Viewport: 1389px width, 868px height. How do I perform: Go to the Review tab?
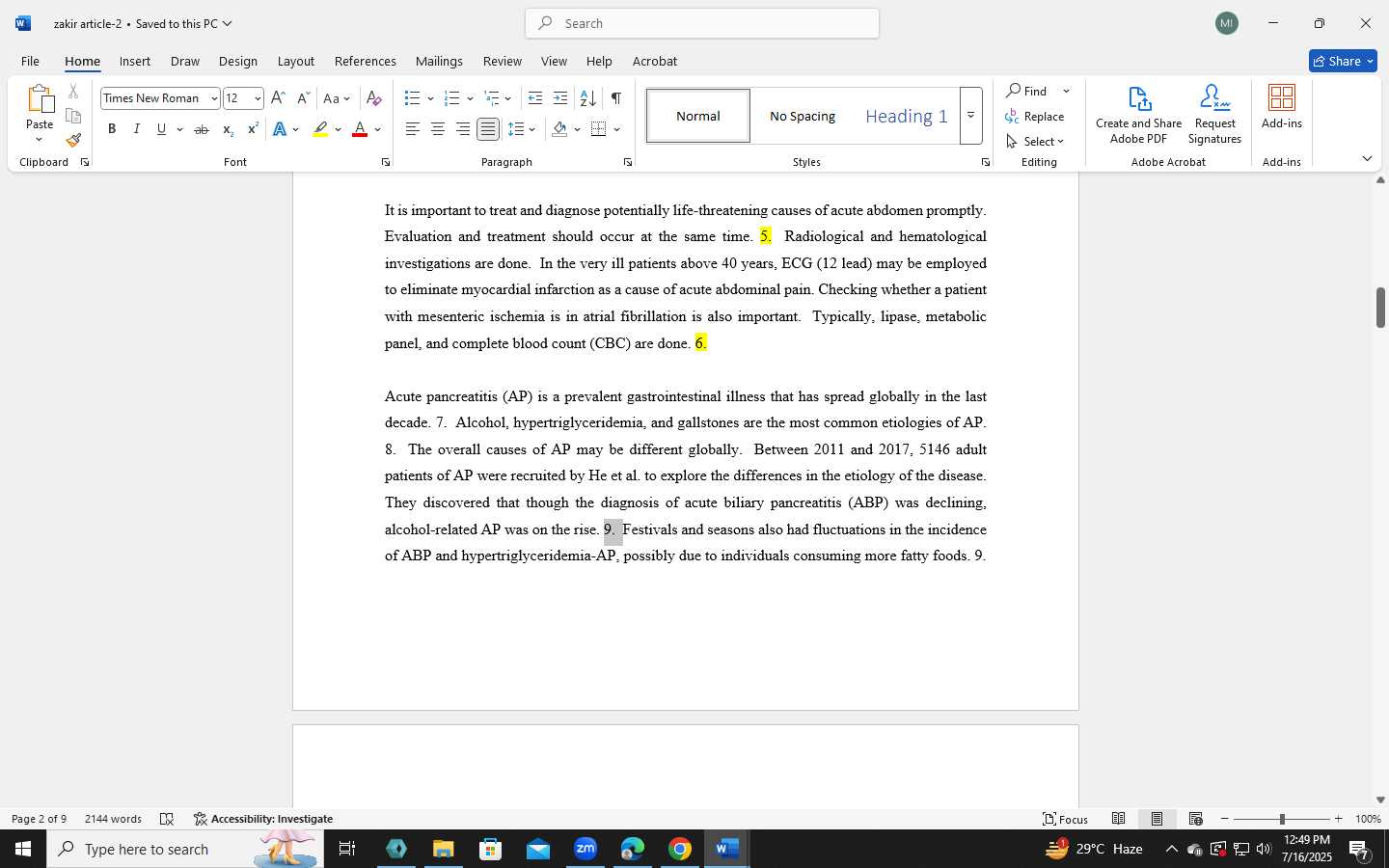click(503, 61)
